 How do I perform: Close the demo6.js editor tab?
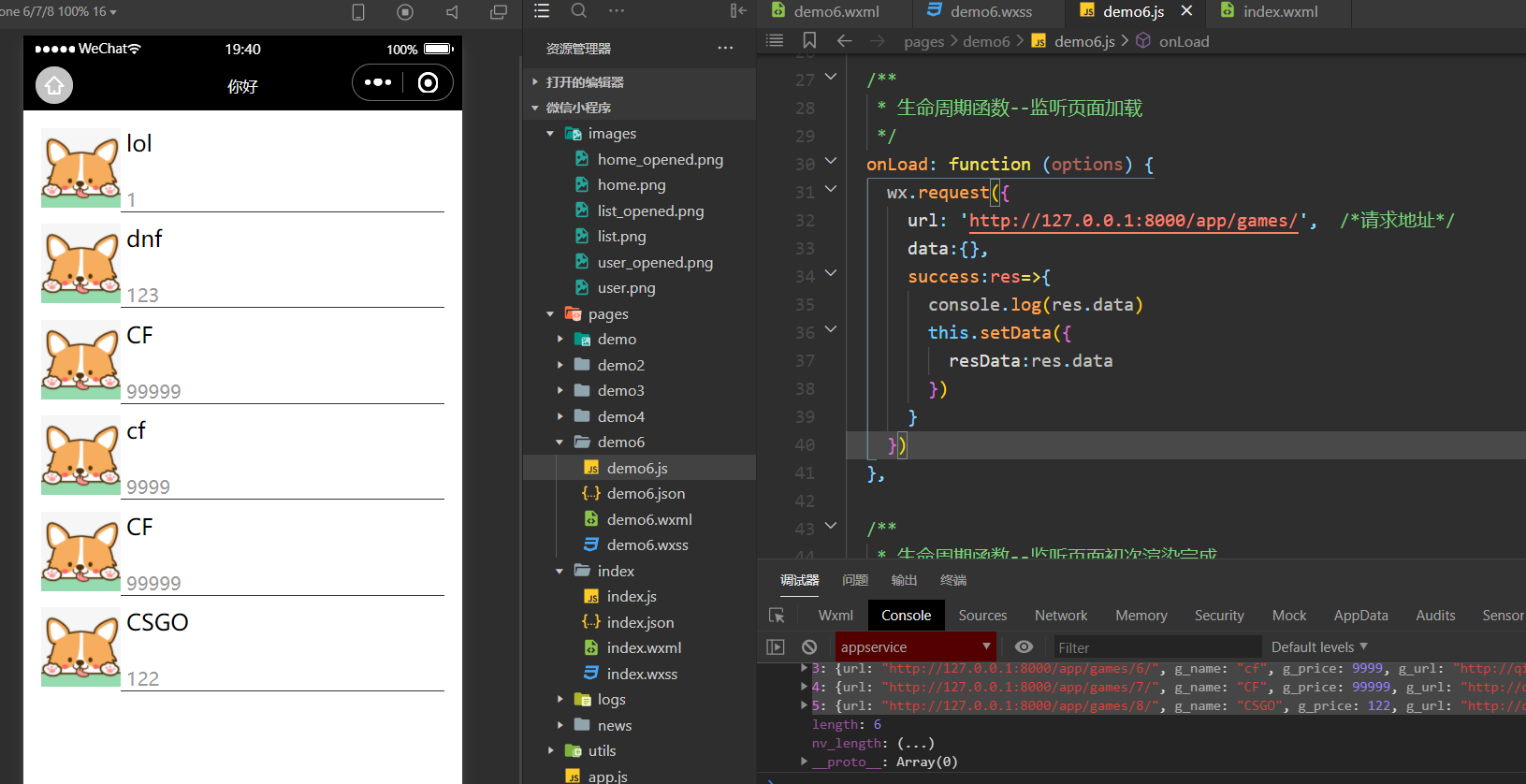click(1186, 10)
